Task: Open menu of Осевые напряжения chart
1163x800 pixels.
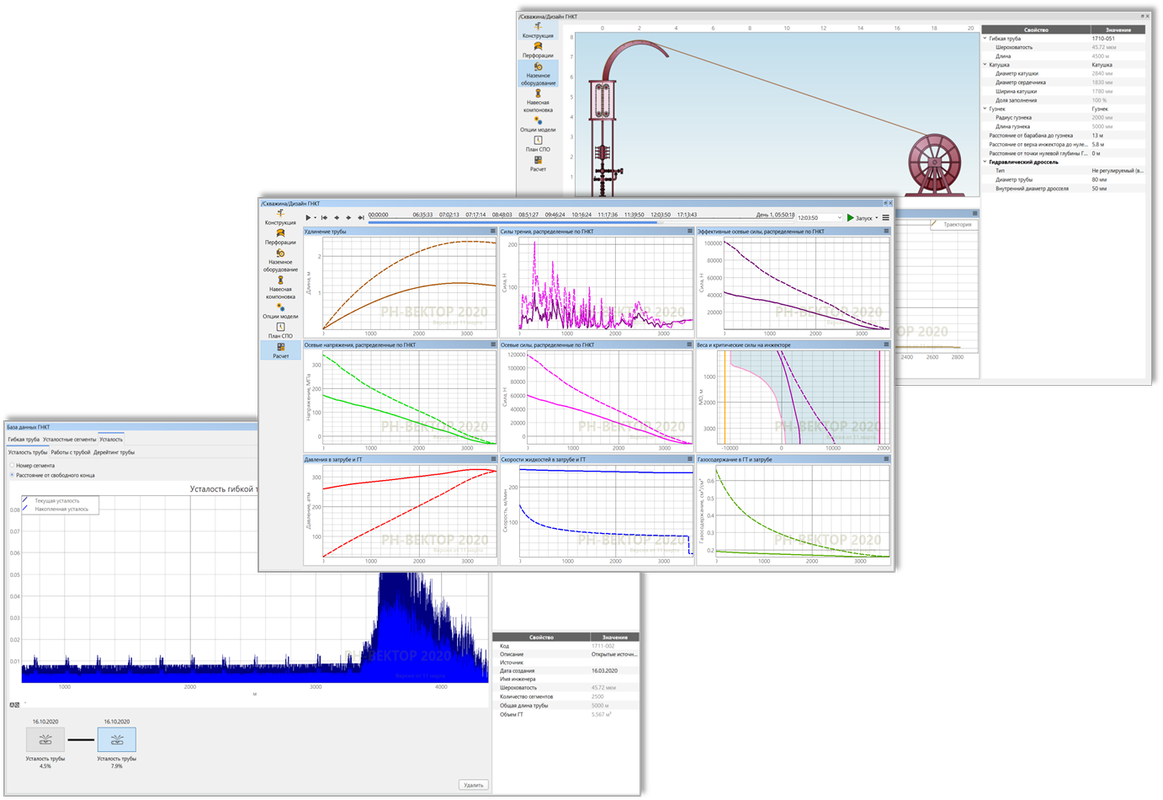Action: pos(492,345)
